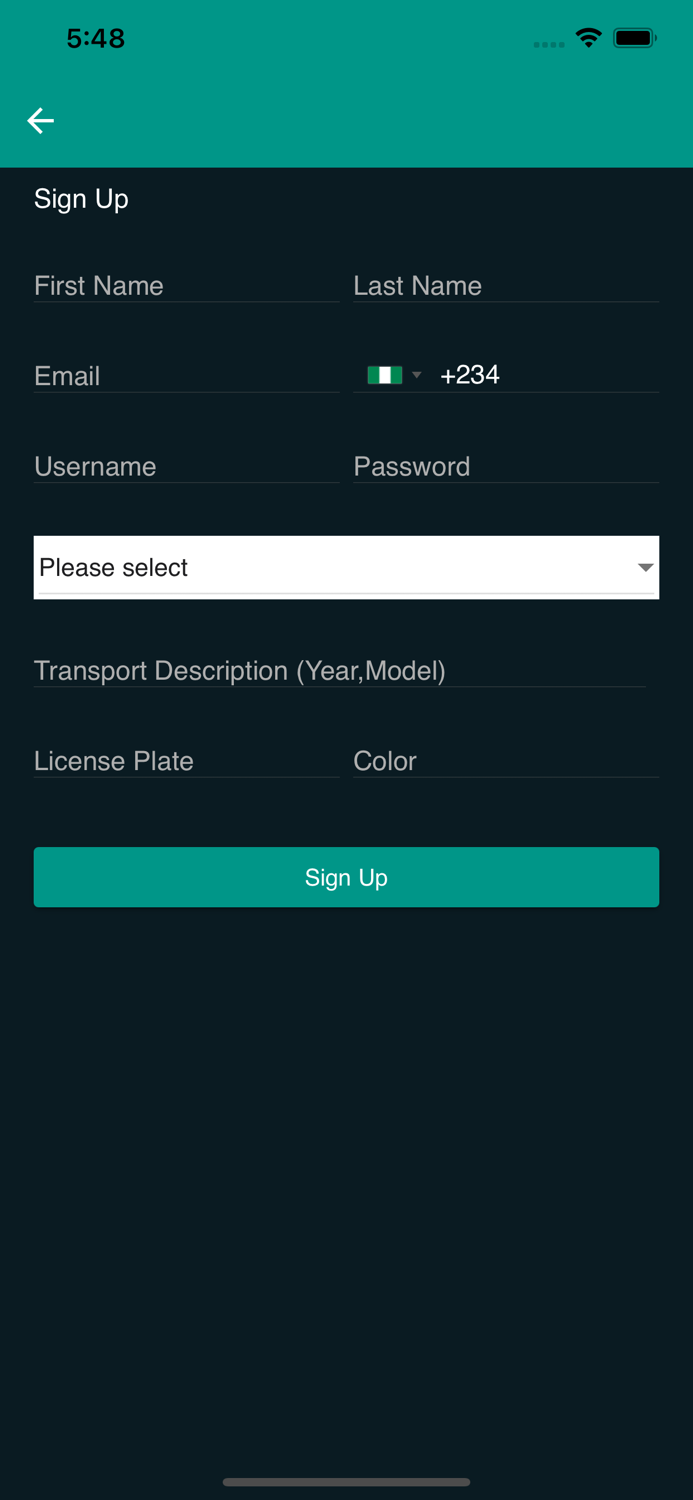
Task: Click the Wi-Fi icon in status bar
Action: click(x=588, y=37)
